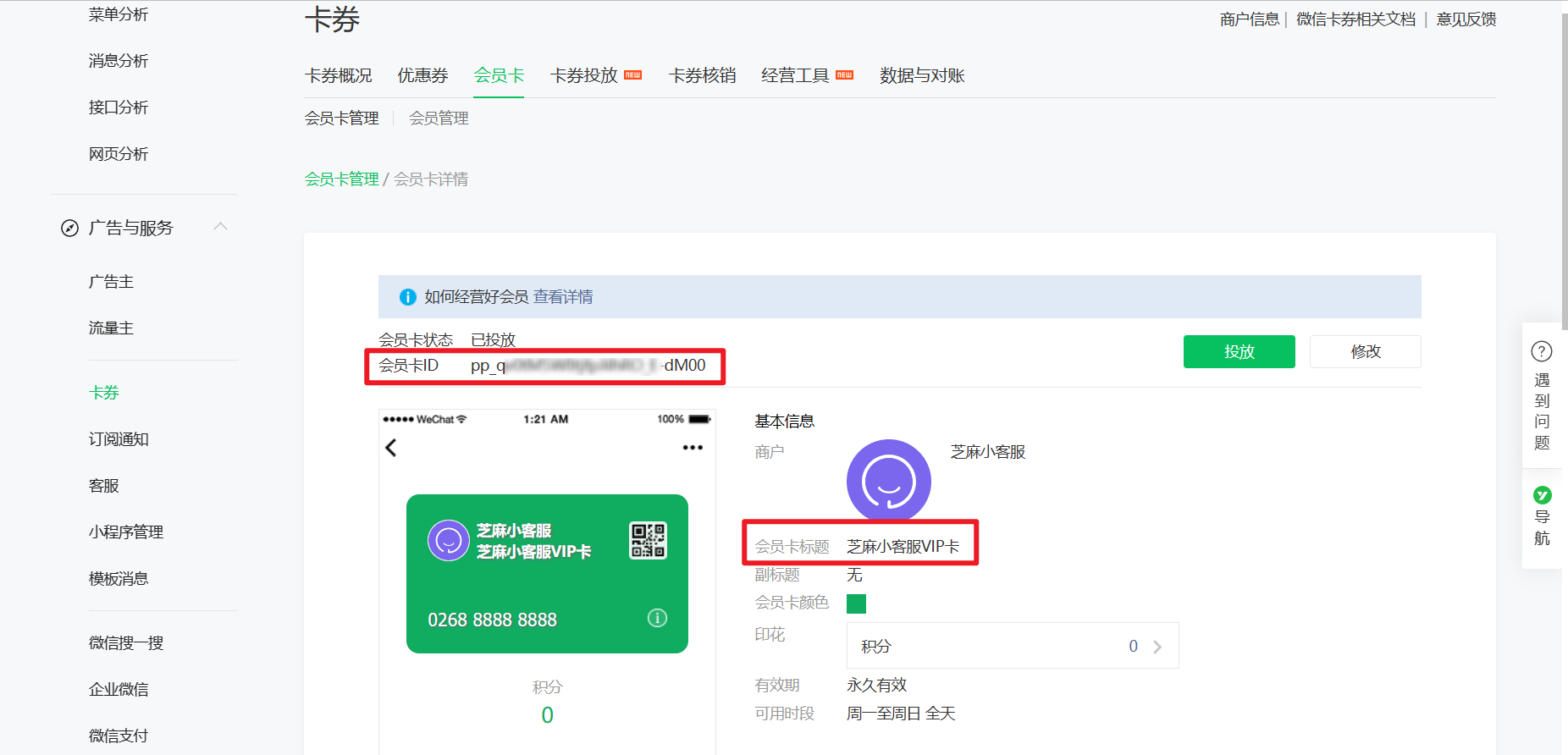This screenshot has height=755, width=1568.
Task: Open 小程序管理 in the sidebar
Action: click(x=126, y=532)
